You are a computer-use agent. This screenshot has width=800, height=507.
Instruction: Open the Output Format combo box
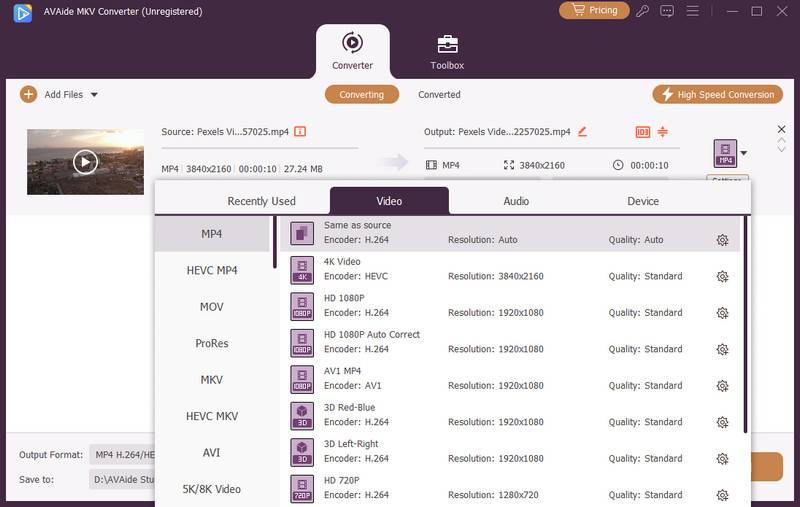(122, 454)
